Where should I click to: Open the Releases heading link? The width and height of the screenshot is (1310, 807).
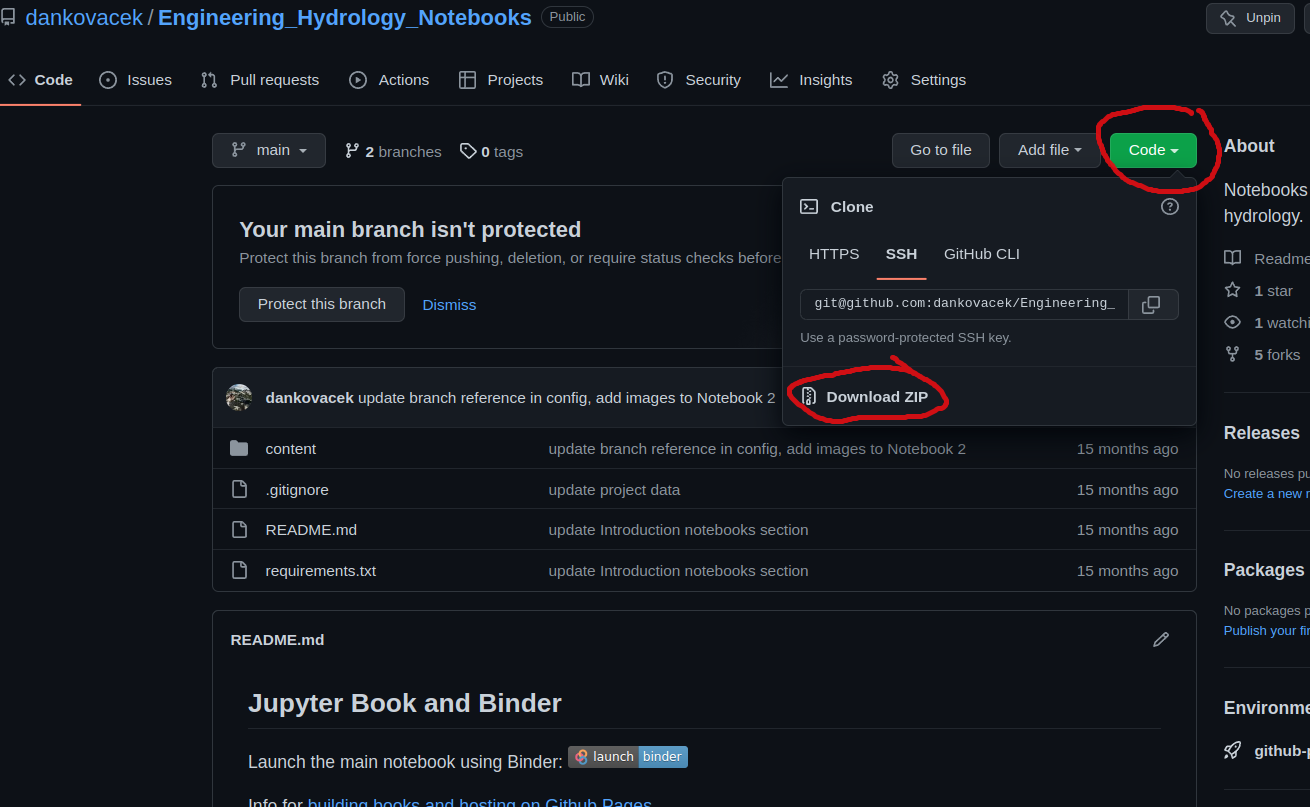1262,433
